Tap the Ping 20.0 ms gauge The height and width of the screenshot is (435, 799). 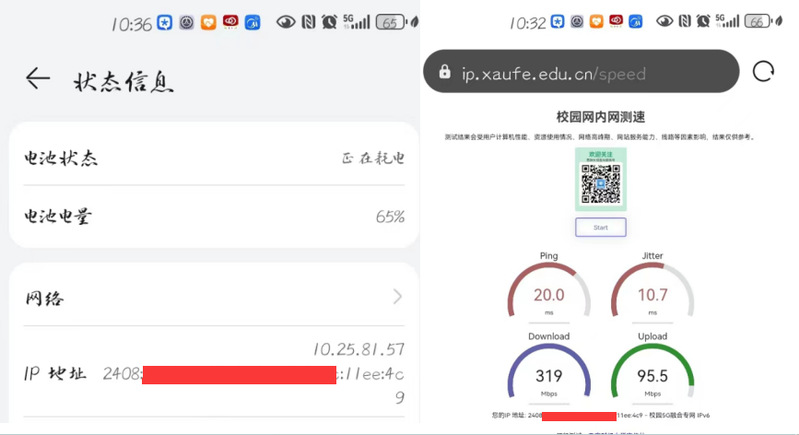[549, 288]
